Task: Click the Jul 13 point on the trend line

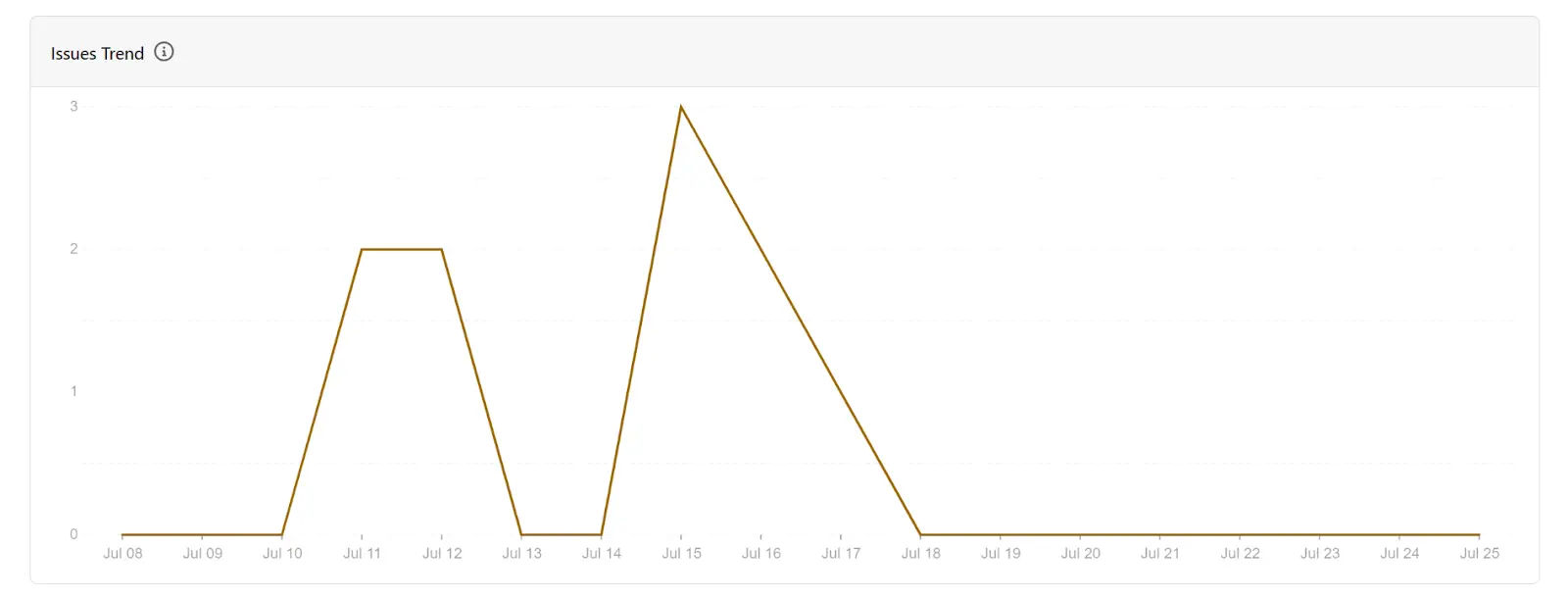Action: (521, 534)
